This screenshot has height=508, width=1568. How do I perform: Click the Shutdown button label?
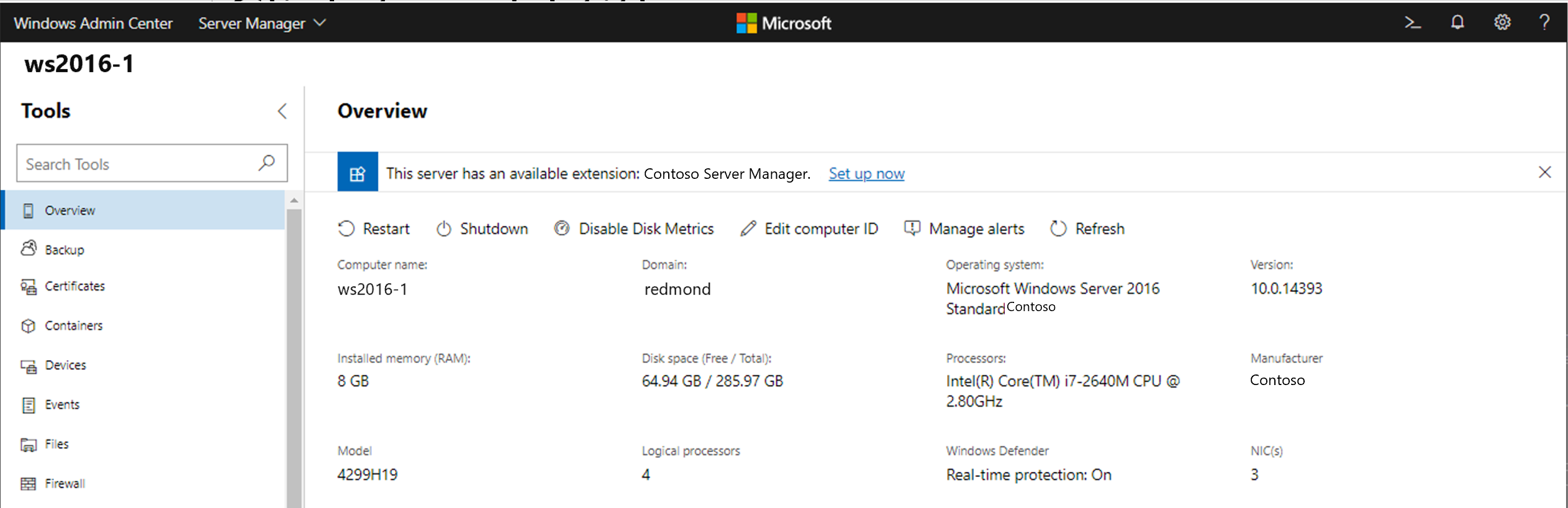coord(494,229)
